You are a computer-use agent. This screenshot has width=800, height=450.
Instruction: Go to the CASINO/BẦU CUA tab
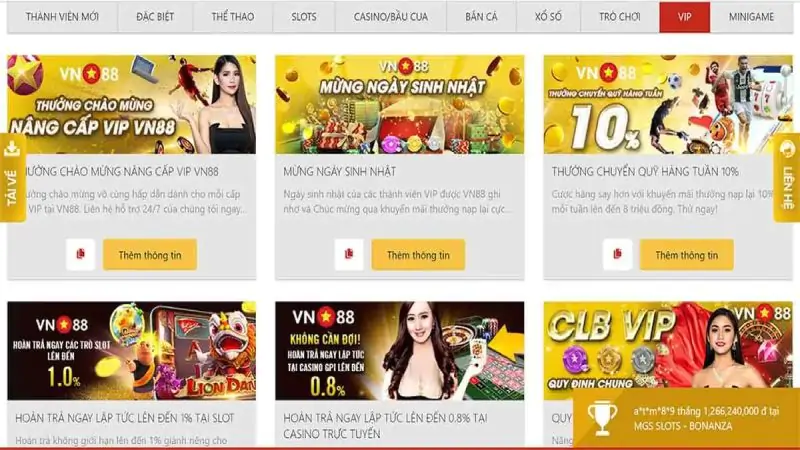click(391, 17)
